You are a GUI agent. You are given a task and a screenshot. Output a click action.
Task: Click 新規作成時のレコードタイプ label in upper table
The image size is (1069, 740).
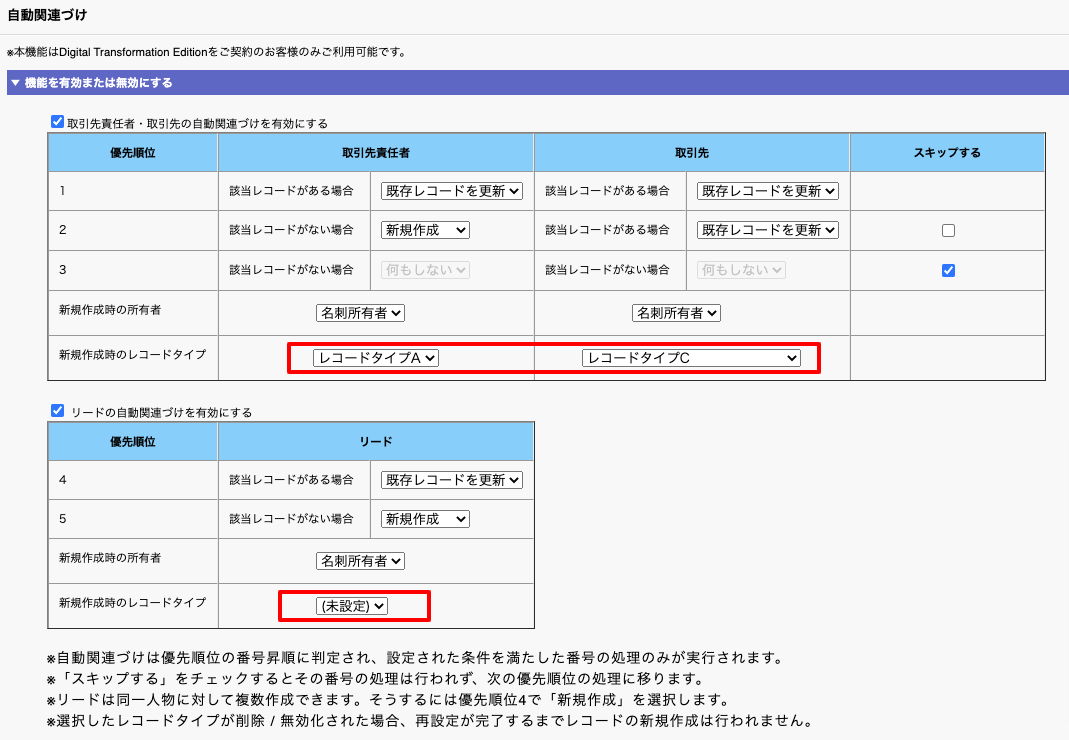[132, 355]
